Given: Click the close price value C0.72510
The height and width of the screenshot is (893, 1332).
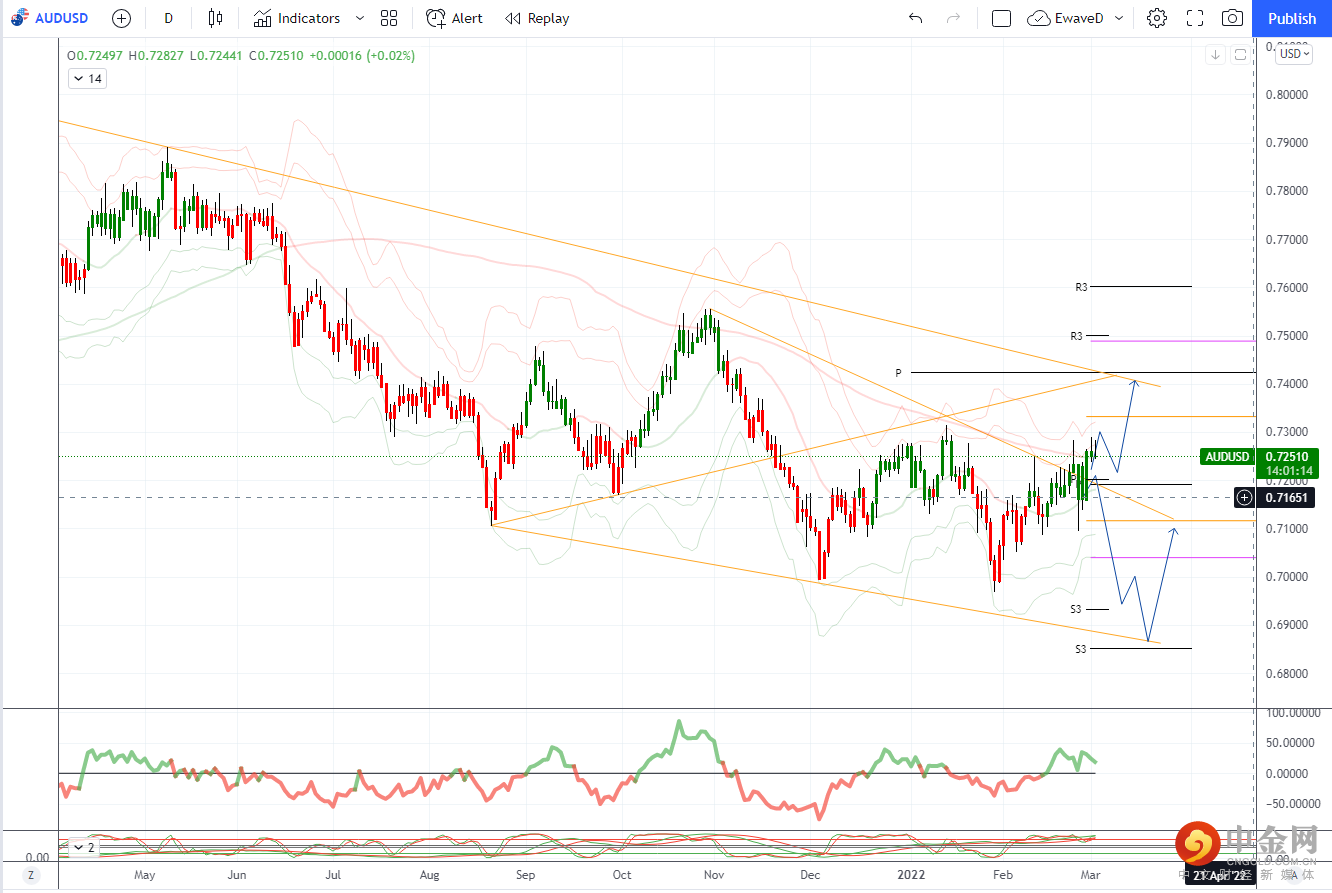Looking at the screenshot, I should tap(274, 55).
